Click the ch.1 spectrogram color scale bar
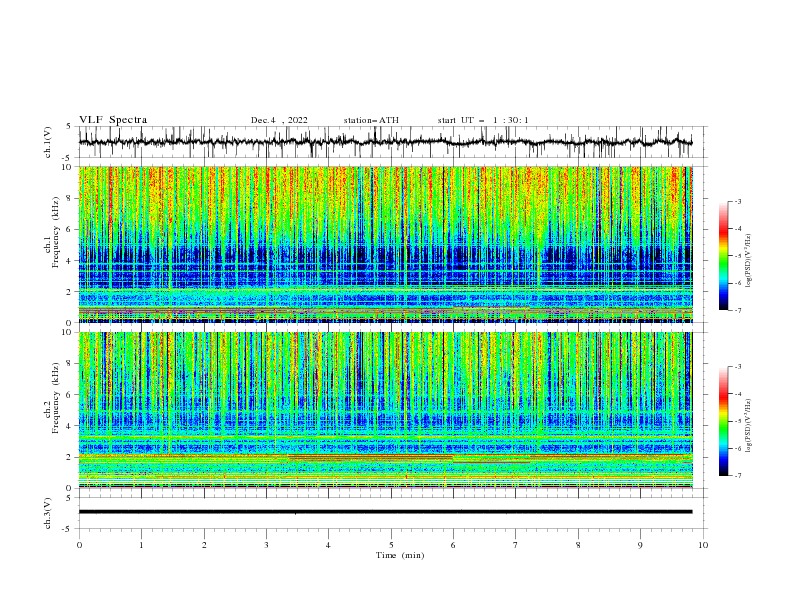This screenshot has height=612, width=792. (x=723, y=256)
